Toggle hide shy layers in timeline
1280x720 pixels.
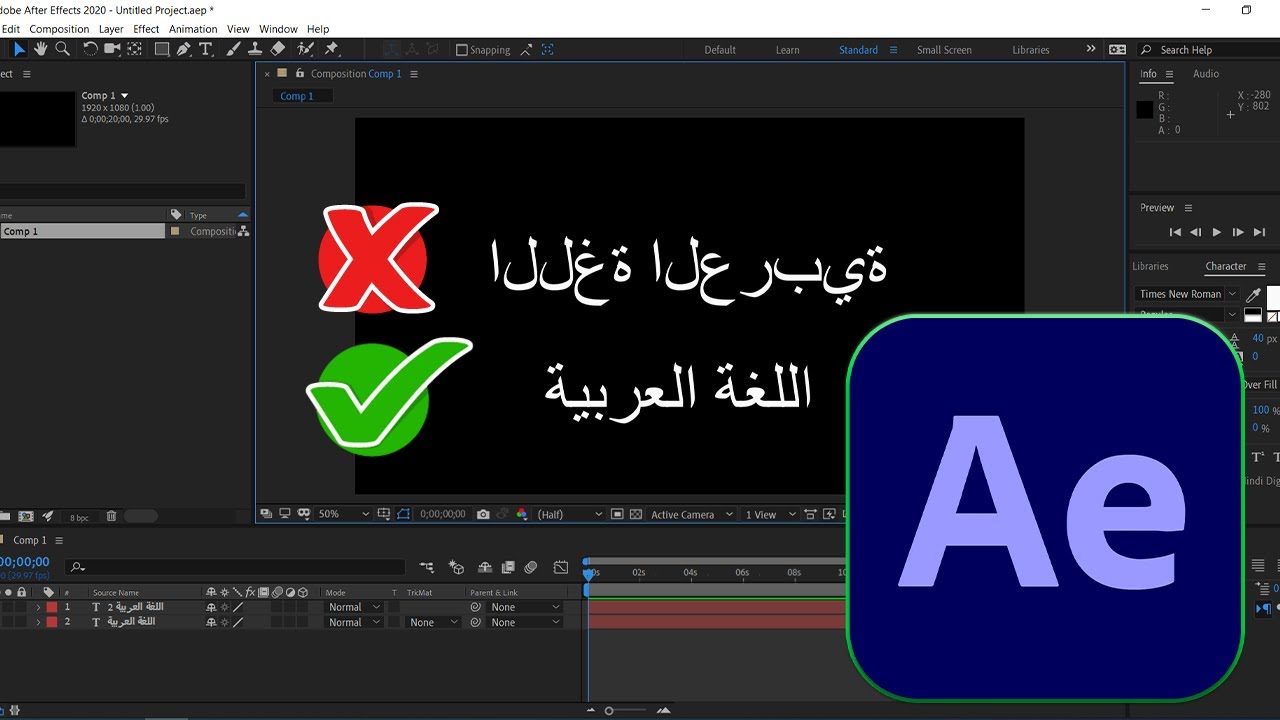tap(485, 567)
